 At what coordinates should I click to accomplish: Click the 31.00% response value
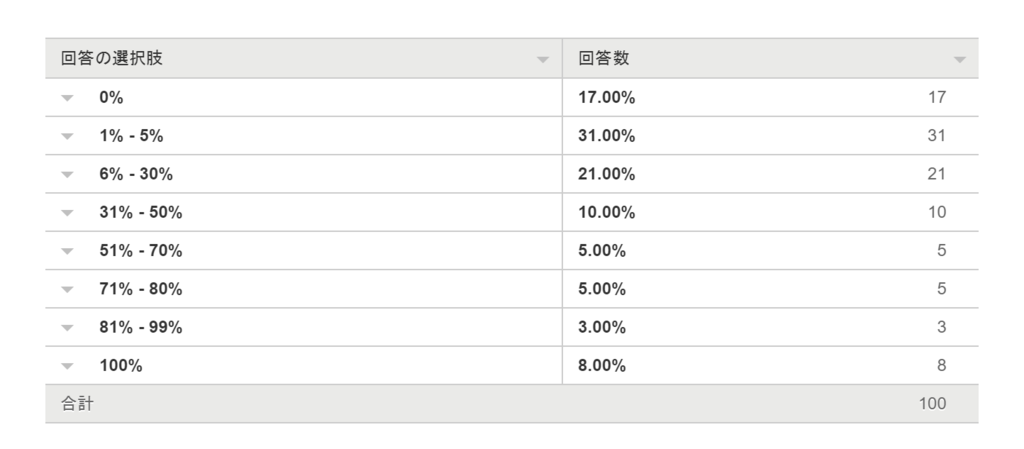(606, 136)
